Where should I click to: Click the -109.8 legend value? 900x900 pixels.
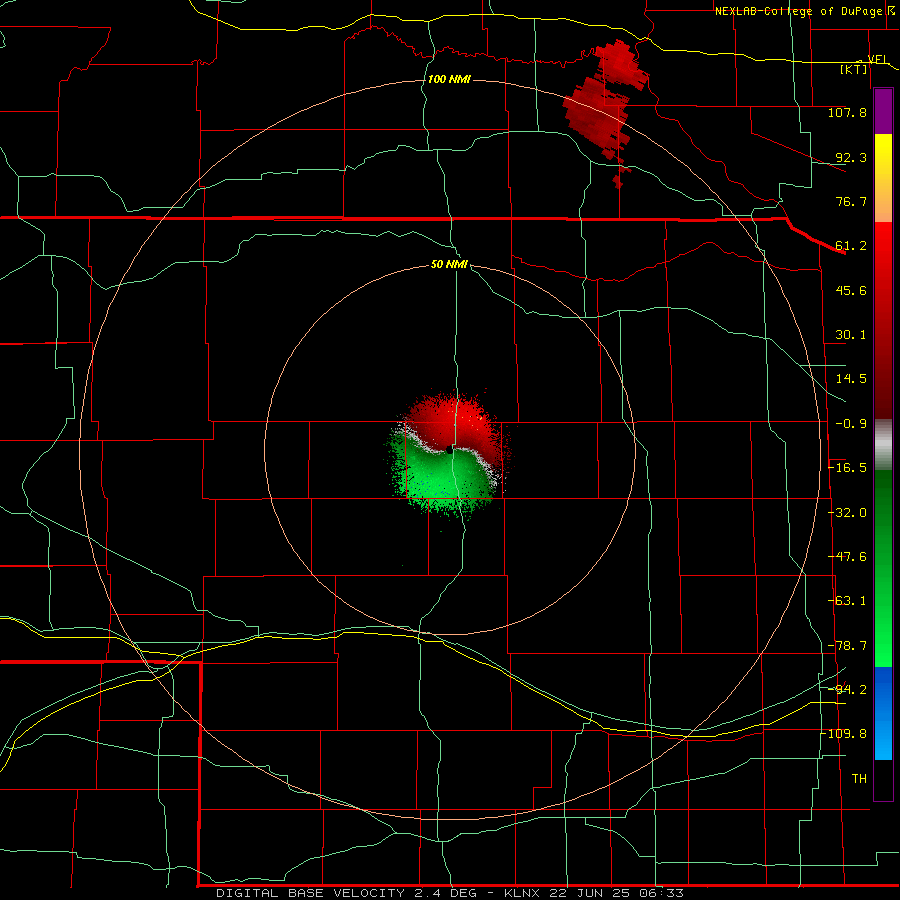point(845,734)
